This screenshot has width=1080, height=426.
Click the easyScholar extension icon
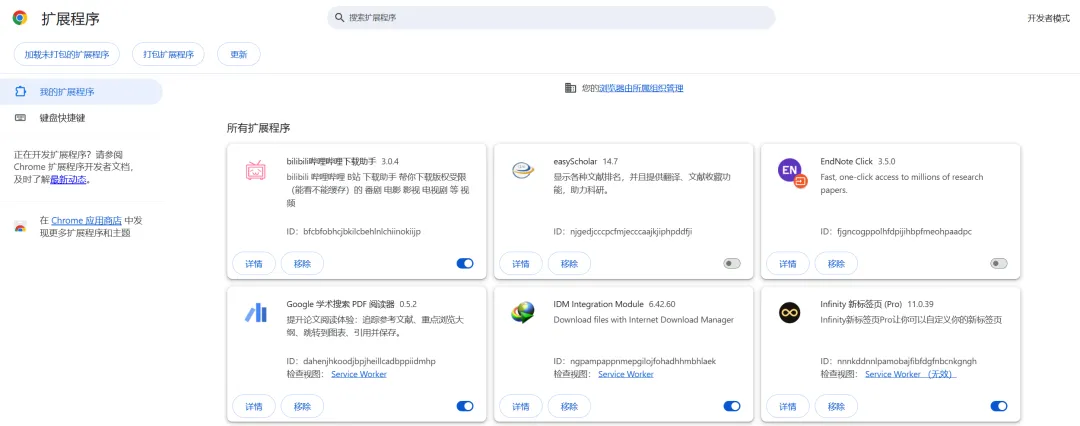(x=523, y=170)
